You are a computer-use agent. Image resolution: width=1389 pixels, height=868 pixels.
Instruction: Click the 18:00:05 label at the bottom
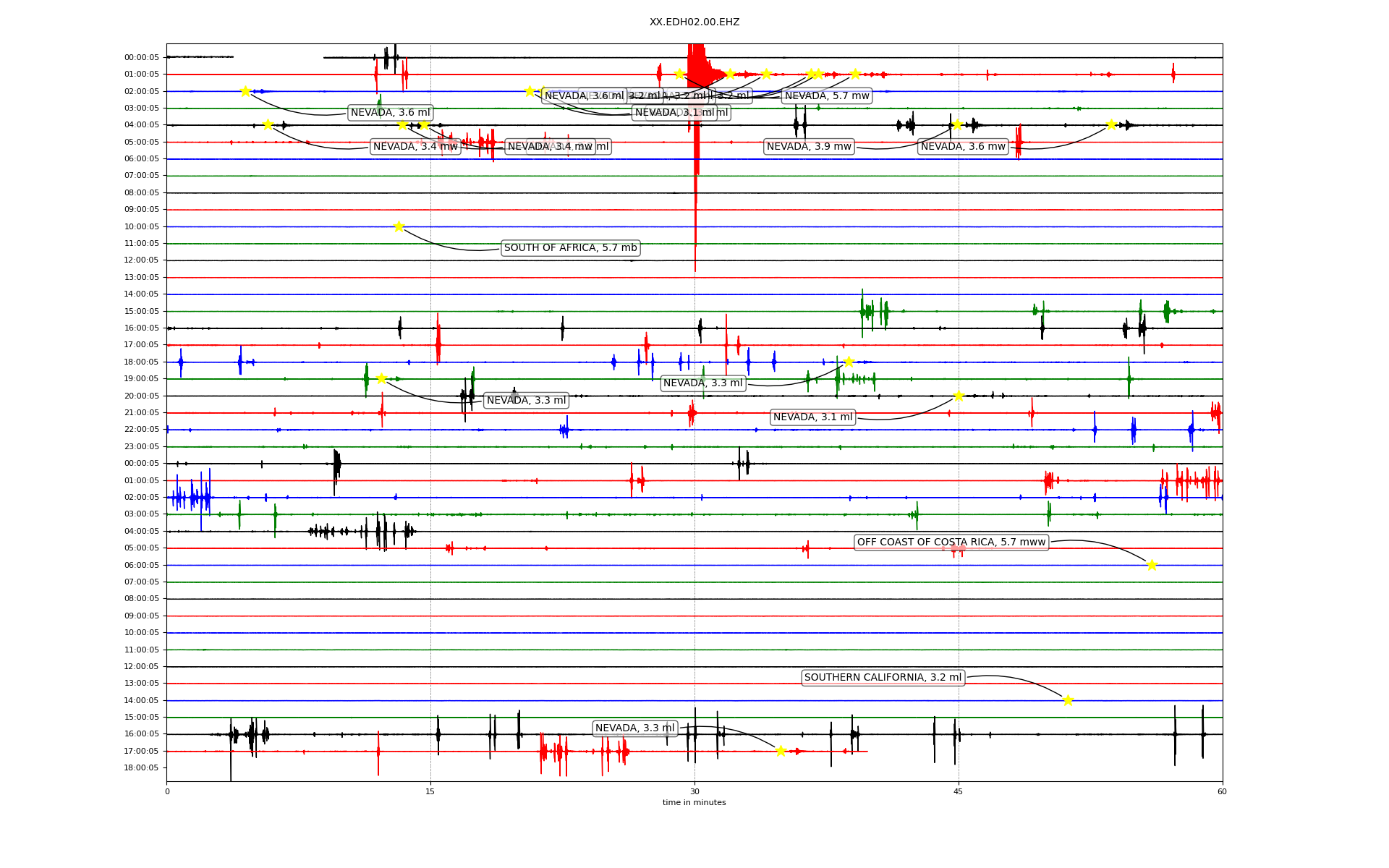coord(141,767)
